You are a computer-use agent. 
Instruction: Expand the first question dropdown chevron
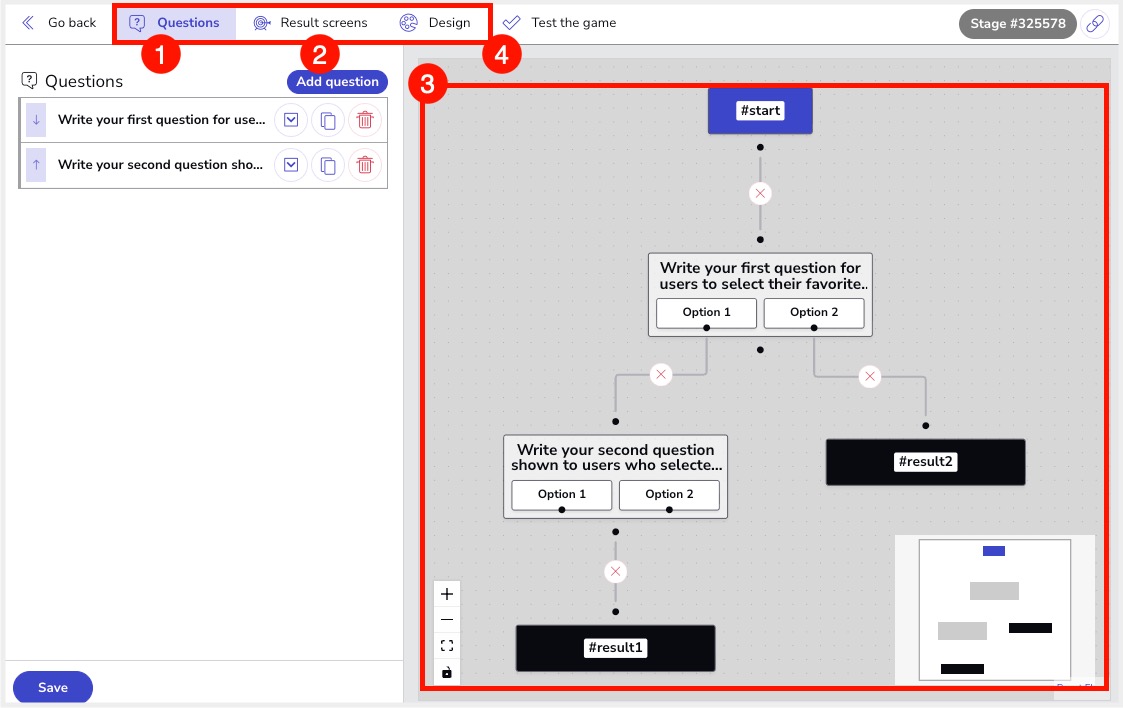(x=290, y=120)
